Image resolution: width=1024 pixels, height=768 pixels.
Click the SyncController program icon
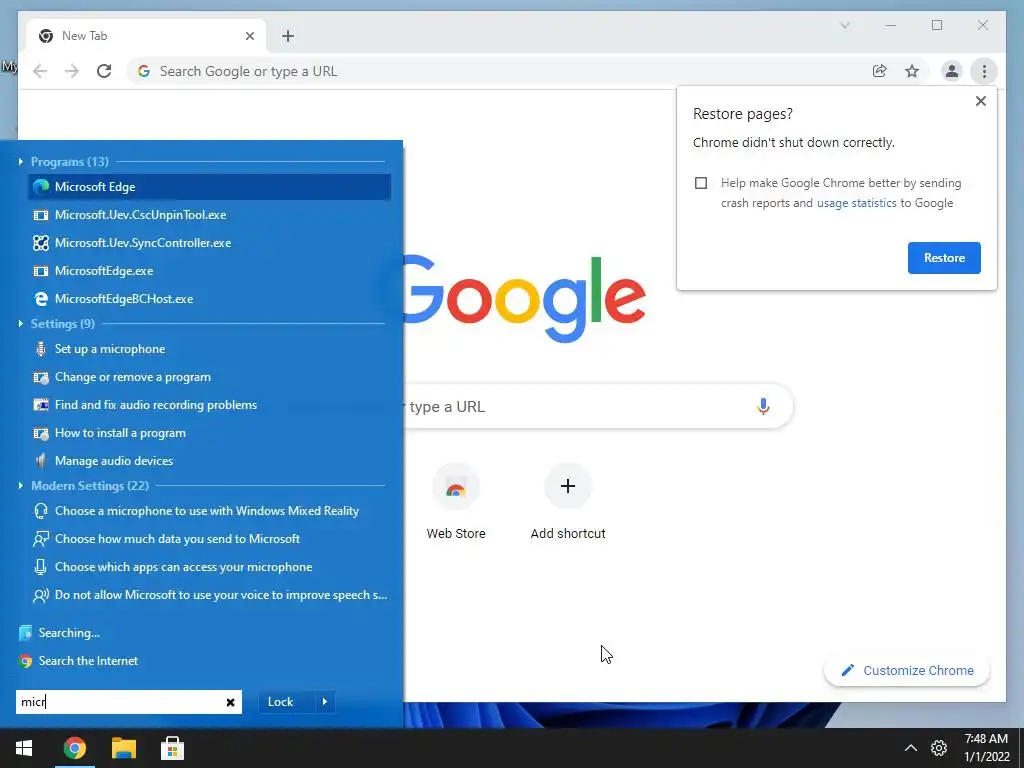(x=41, y=243)
